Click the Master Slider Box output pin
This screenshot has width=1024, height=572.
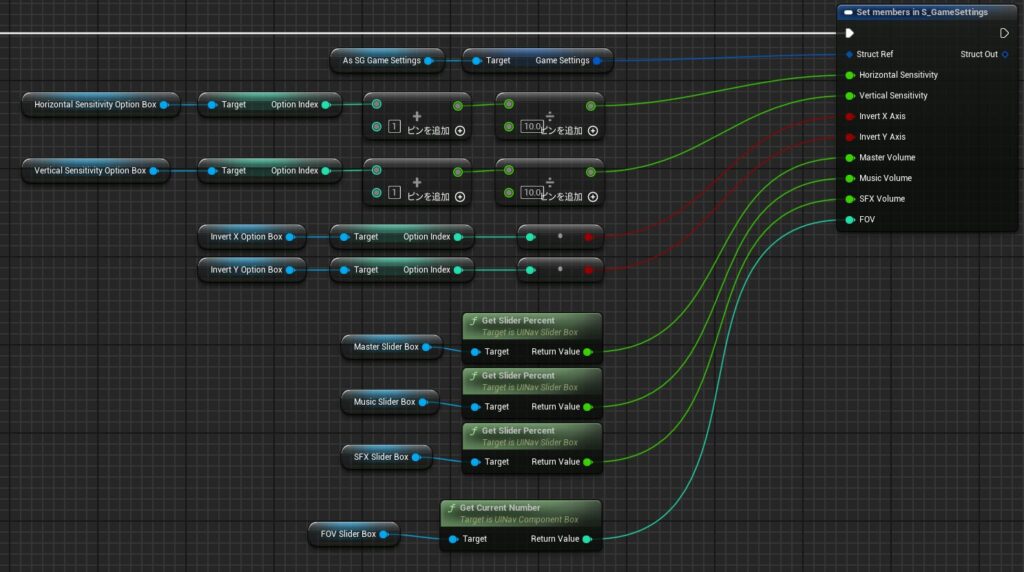[426, 347]
